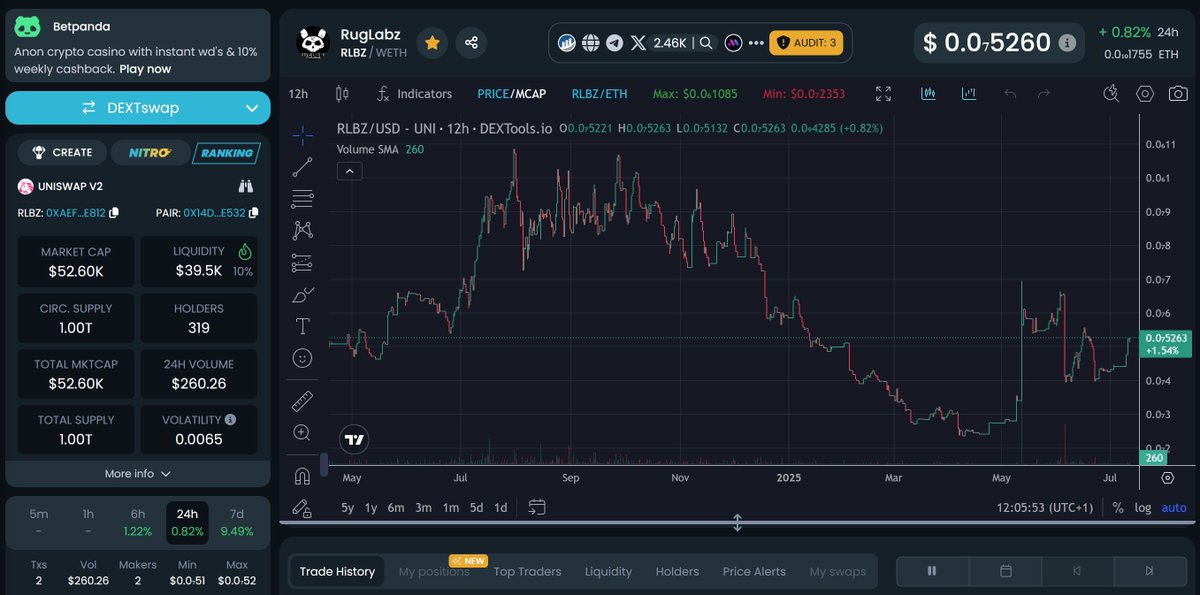
Task: Open binoculars icon beside Uniswap V2
Action: click(246, 186)
